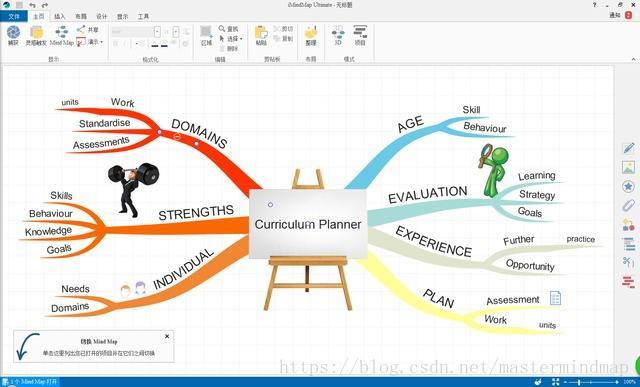Open the shapes icon in right sidebar
Viewport: 640px width, 387px height.
click(x=629, y=225)
